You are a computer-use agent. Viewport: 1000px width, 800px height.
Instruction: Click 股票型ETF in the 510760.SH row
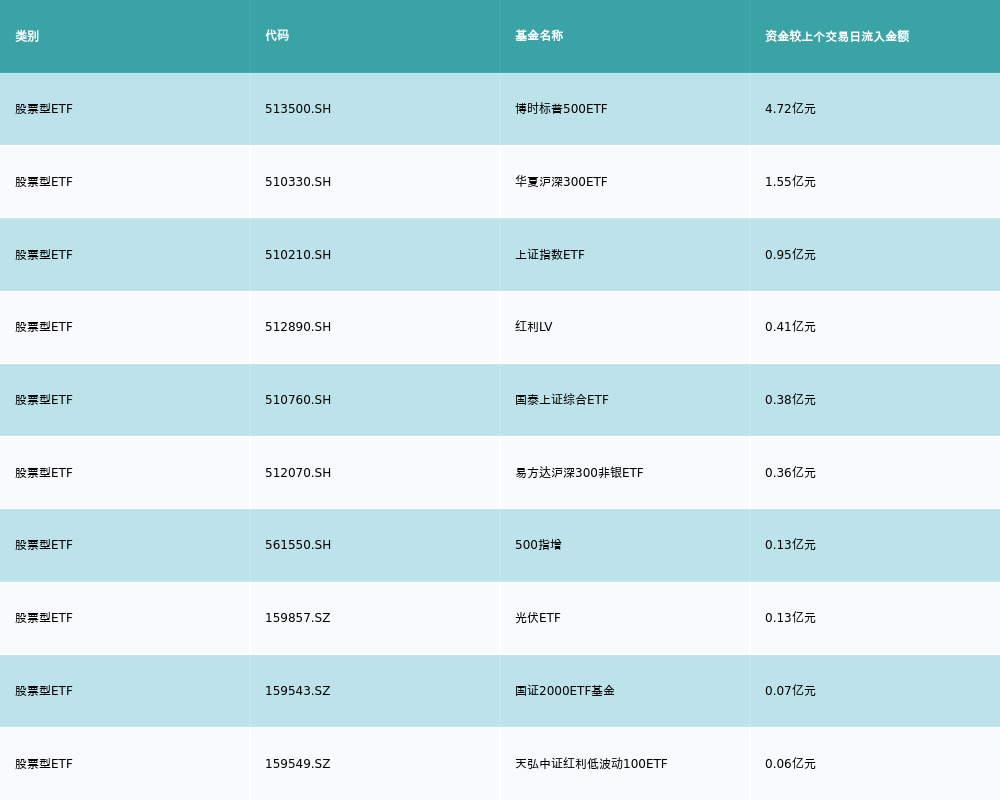click(44, 400)
